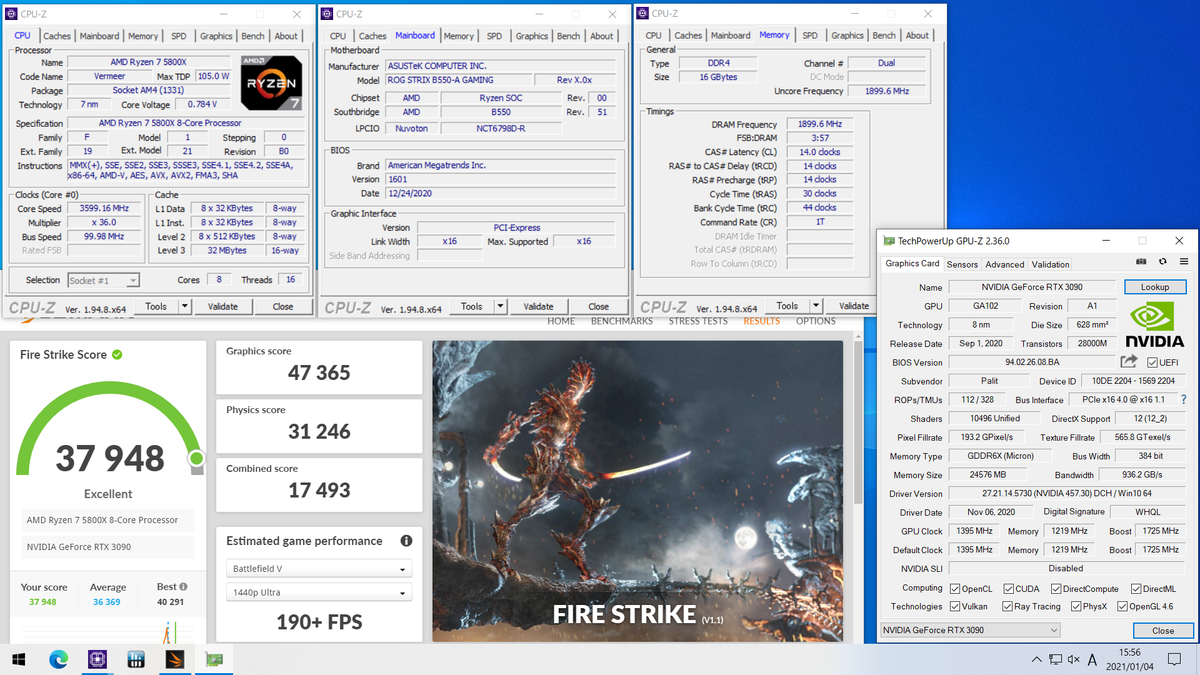Toggle the UEFI checkbox in GPU-Z

(x=1152, y=362)
